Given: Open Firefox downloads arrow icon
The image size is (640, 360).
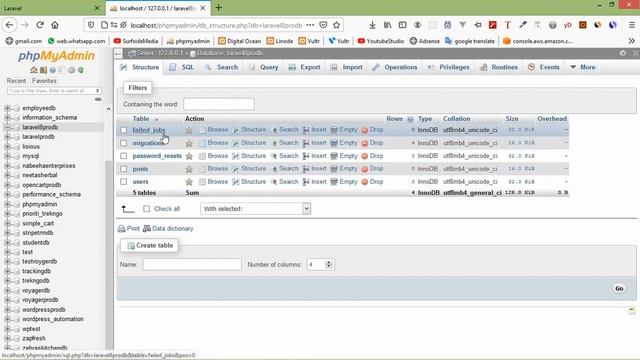Looking at the screenshot, I should coord(372,25).
